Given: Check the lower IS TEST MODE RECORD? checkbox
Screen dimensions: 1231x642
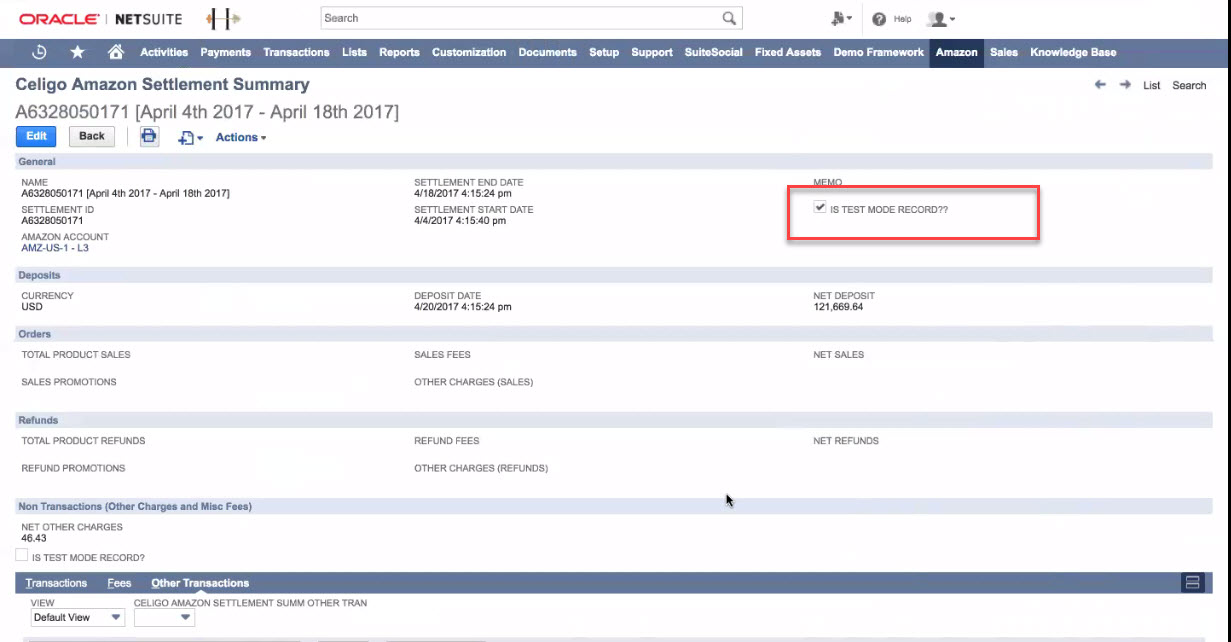Looking at the screenshot, I should pos(21,554).
